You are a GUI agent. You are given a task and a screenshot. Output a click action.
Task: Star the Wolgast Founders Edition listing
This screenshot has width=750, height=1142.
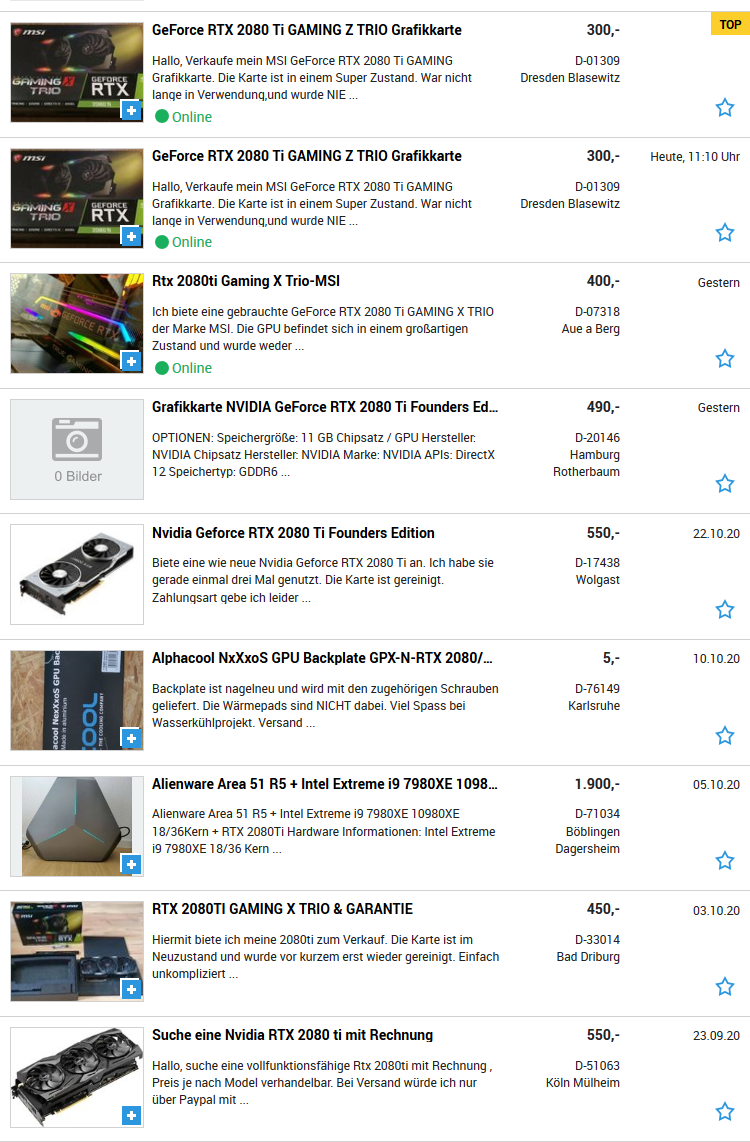tap(725, 610)
